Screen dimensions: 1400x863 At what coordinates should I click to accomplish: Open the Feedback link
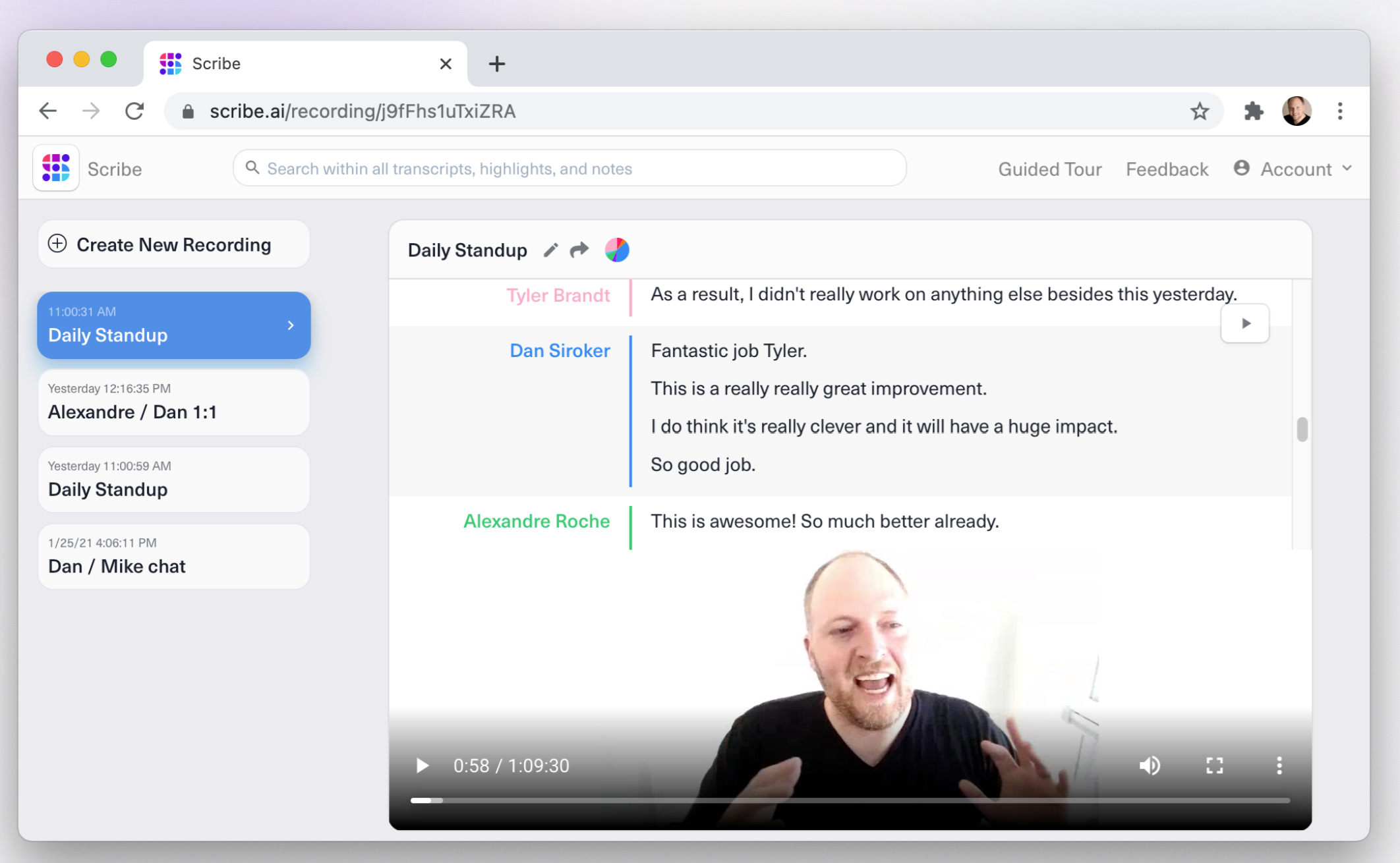[x=1167, y=169]
